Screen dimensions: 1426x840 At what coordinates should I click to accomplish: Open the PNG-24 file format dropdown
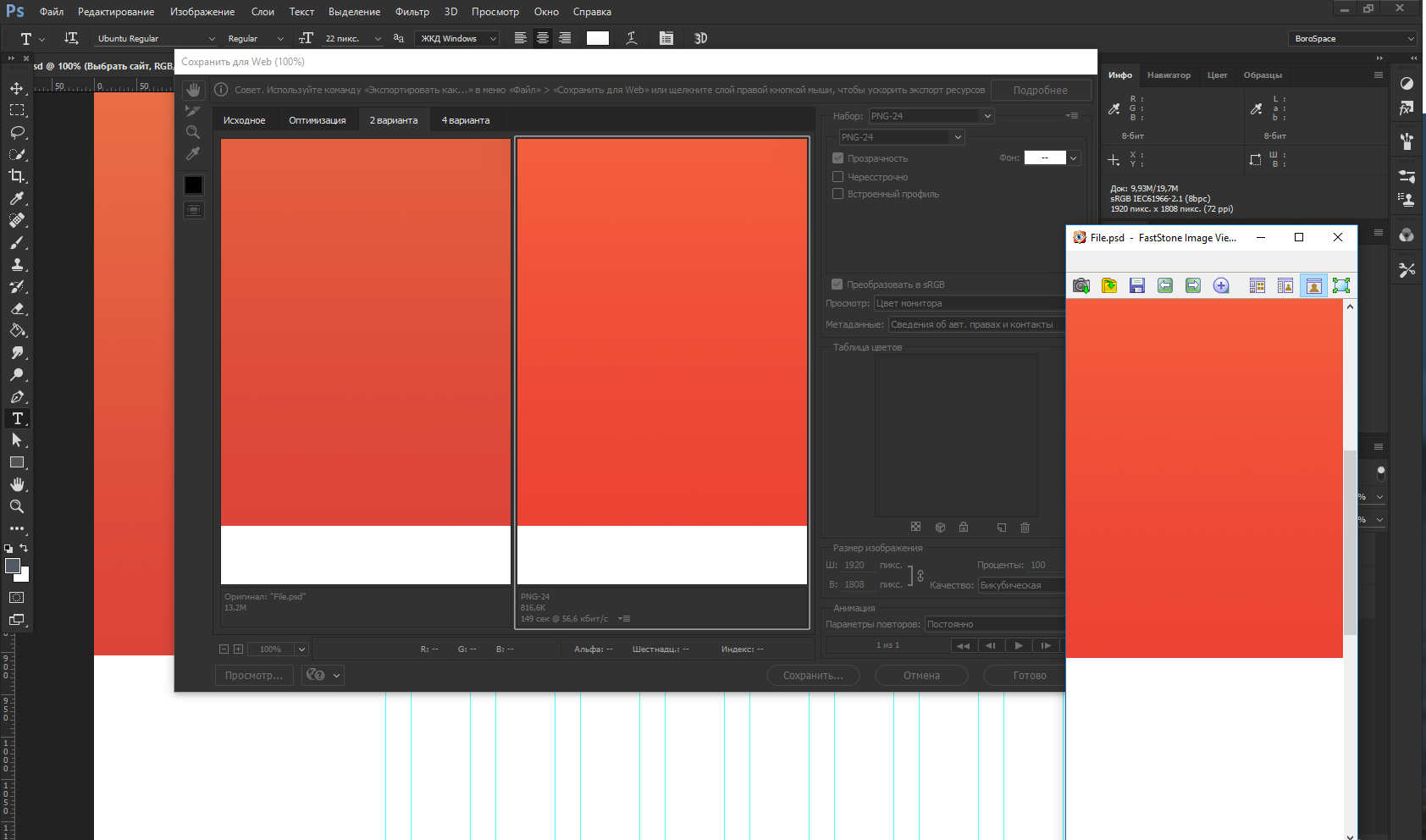tap(901, 137)
